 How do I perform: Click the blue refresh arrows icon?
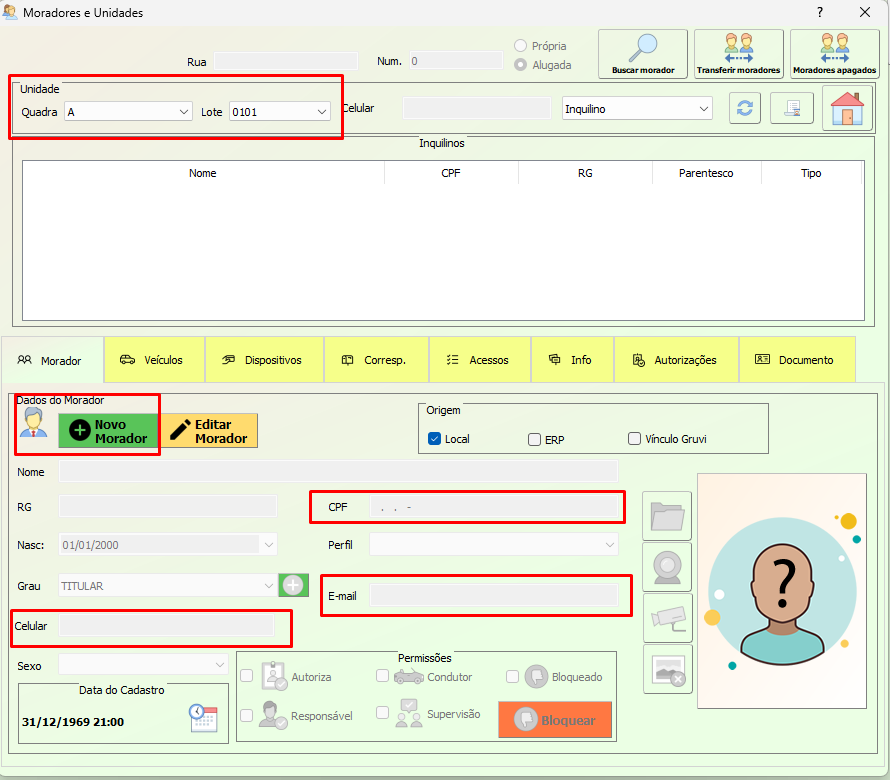(743, 109)
